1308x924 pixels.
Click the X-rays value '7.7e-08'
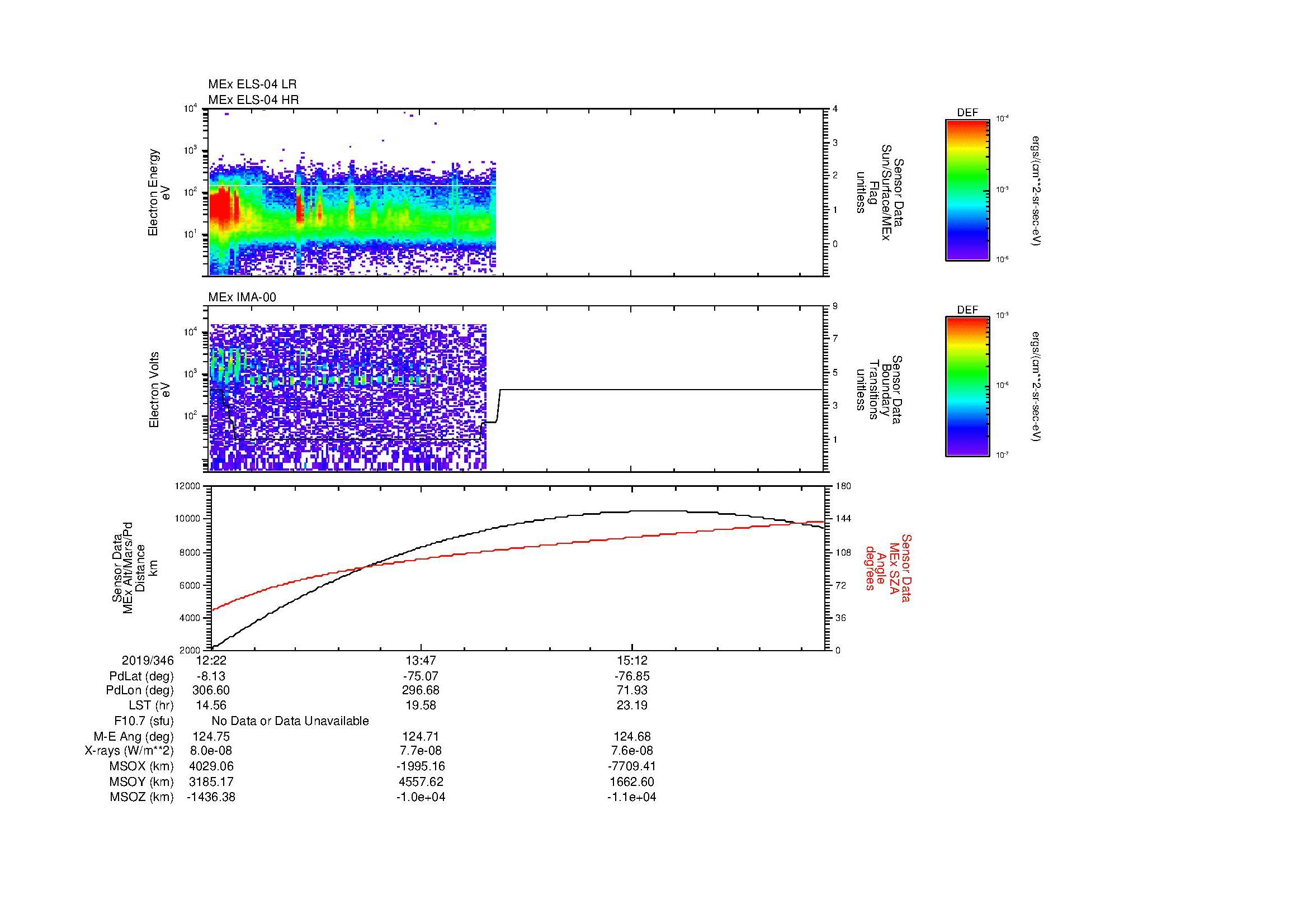coord(421,751)
